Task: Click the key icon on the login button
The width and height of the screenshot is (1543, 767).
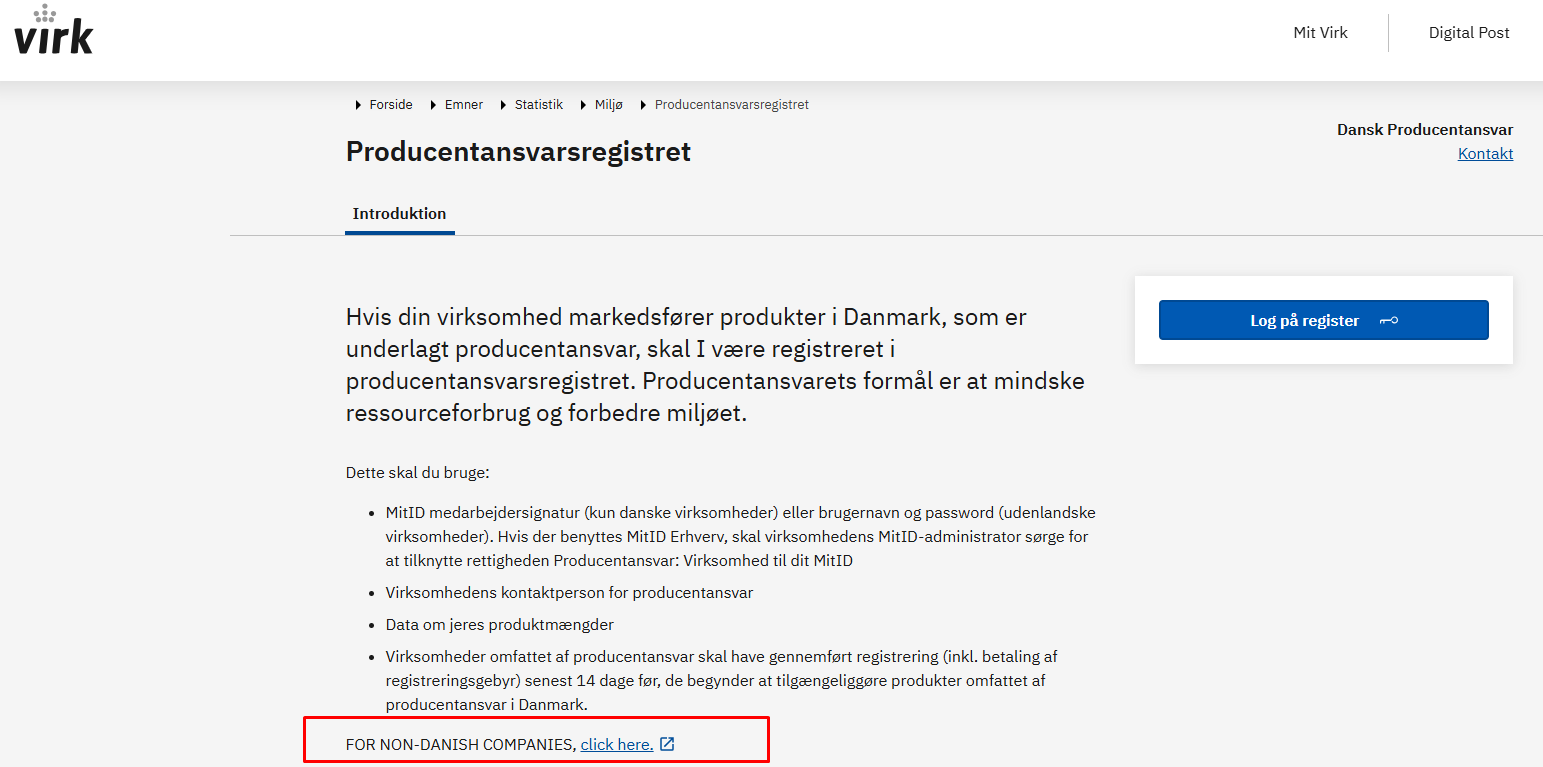Action: tap(1388, 321)
